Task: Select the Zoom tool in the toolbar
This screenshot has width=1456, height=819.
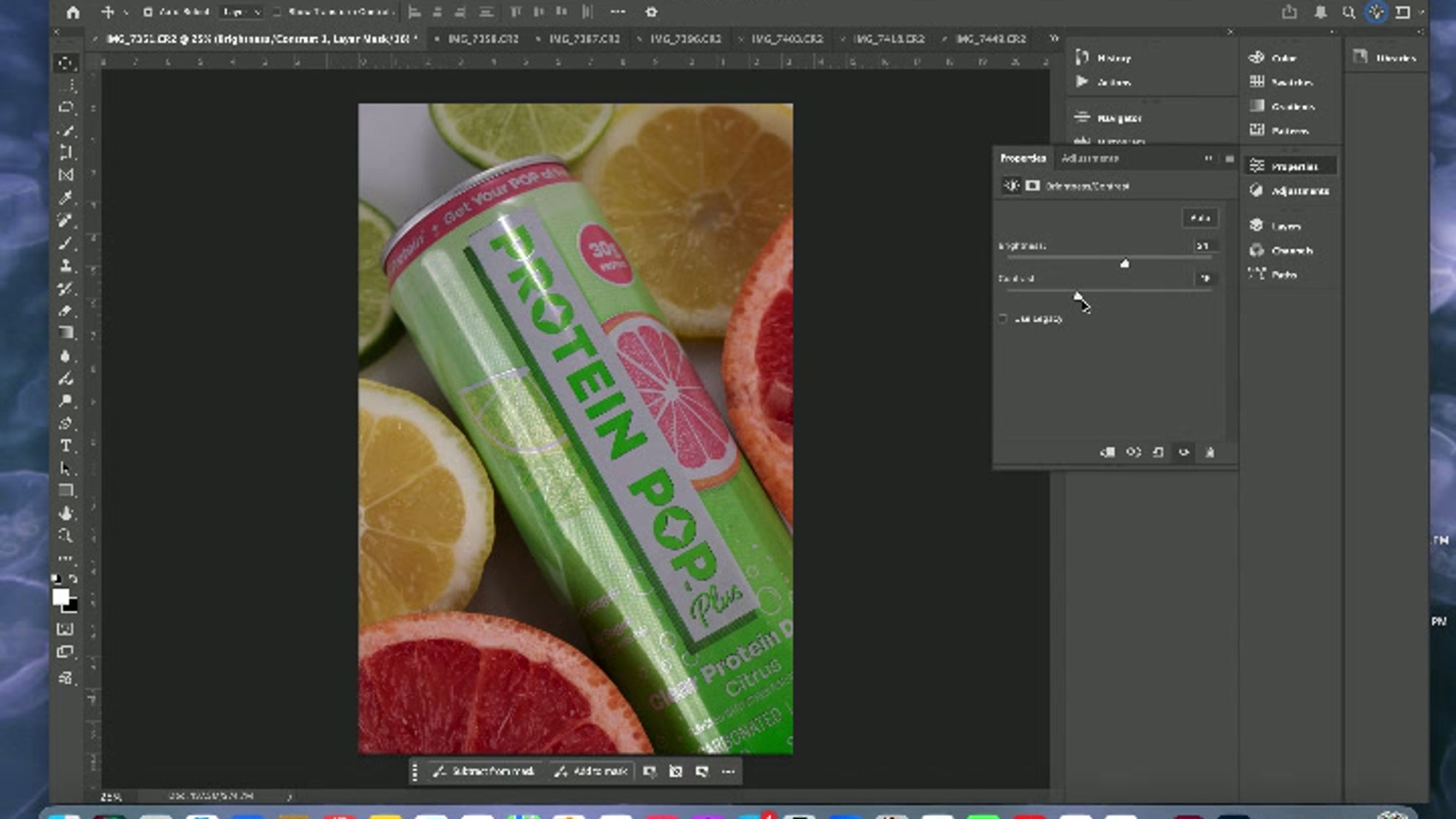Action: coord(66,536)
